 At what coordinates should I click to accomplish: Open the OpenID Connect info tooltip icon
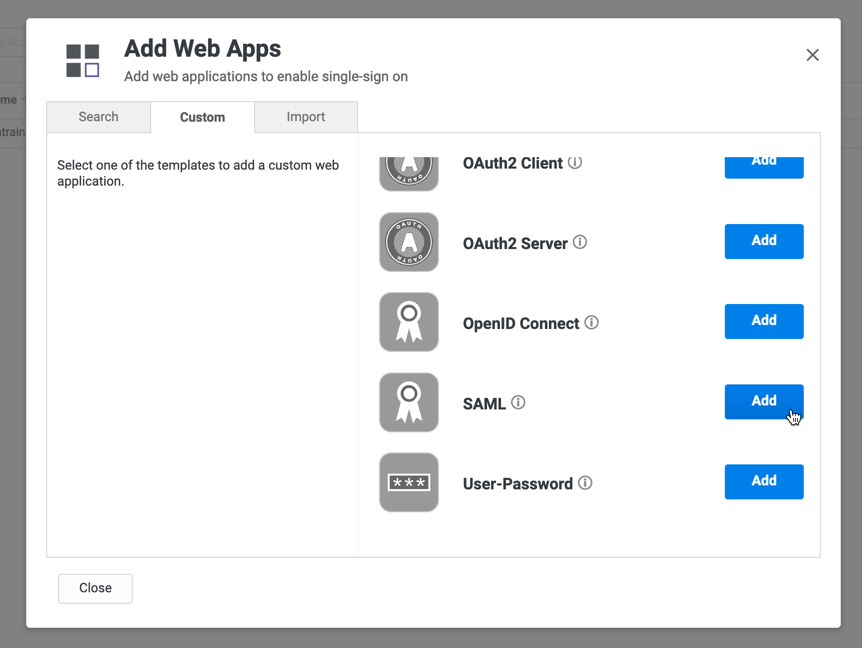(591, 323)
